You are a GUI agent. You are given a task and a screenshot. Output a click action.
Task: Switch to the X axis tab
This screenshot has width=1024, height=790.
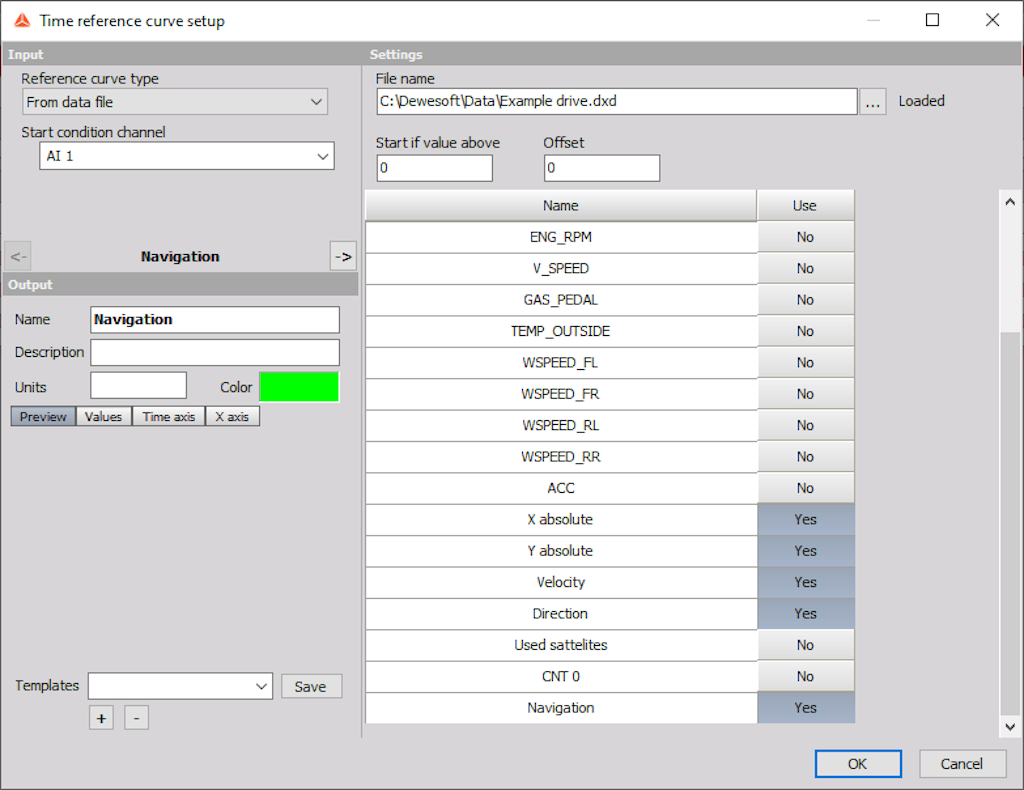pyautogui.click(x=232, y=417)
